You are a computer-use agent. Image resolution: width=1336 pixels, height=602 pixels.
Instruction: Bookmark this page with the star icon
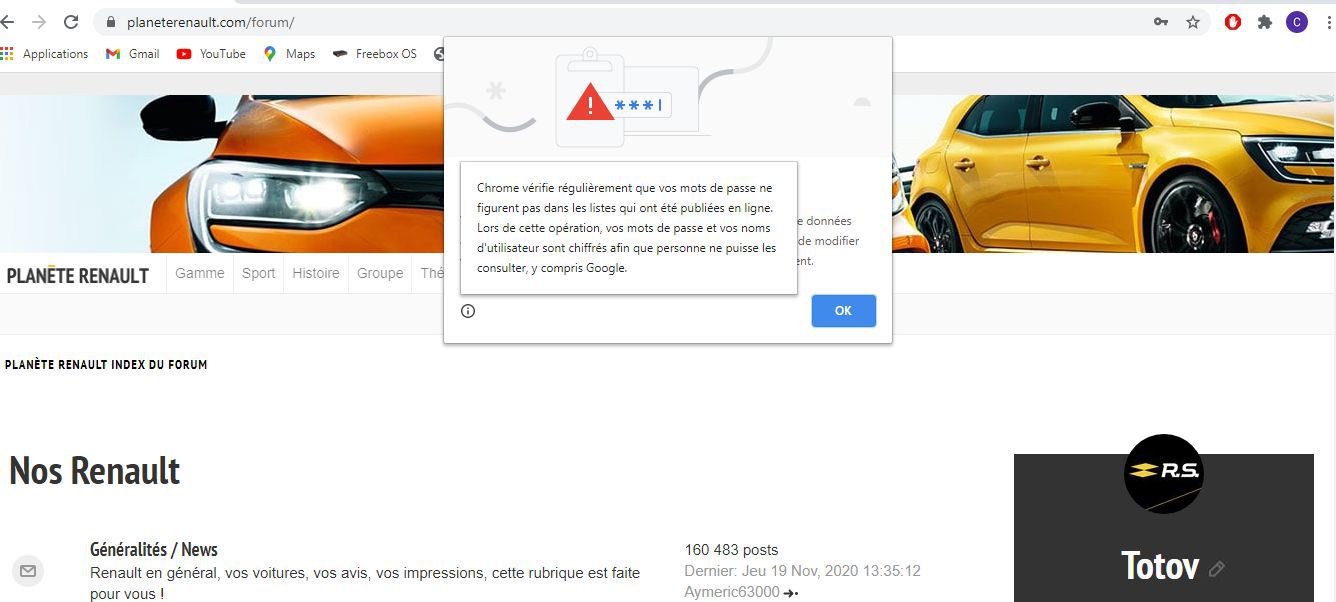pyautogui.click(x=1193, y=22)
